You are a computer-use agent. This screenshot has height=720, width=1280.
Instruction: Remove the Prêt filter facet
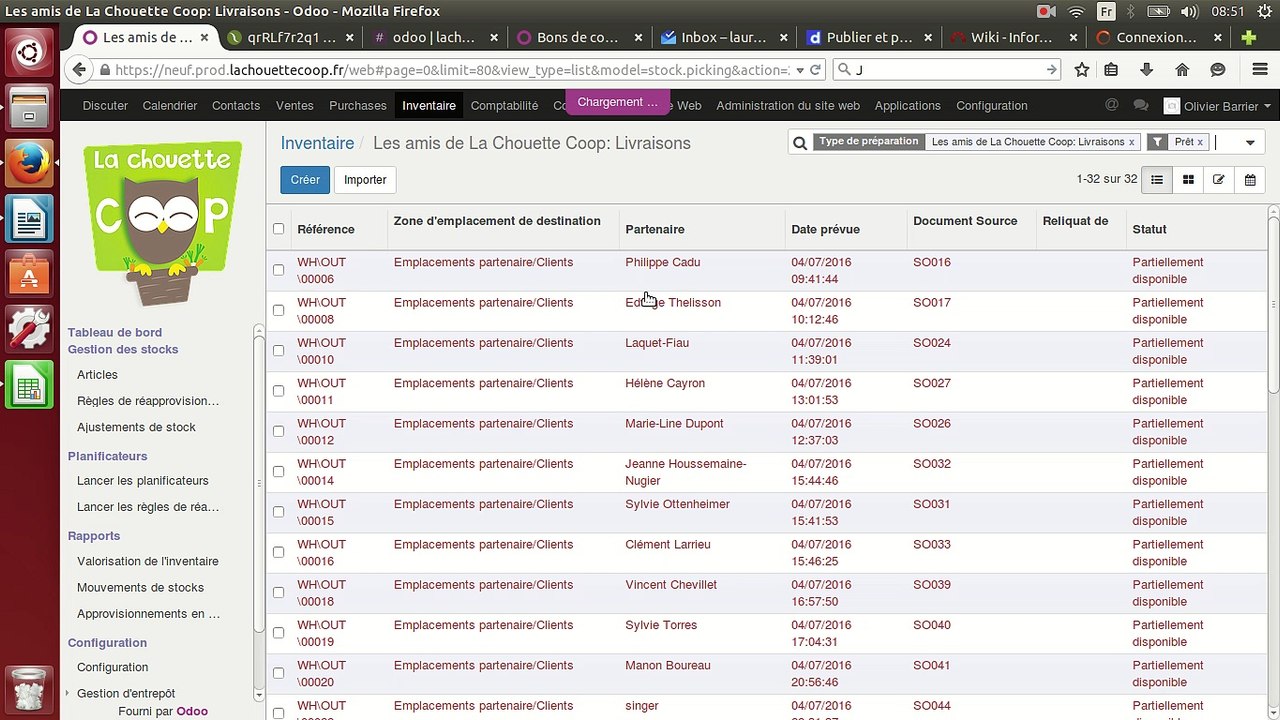pyautogui.click(x=1200, y=142)
